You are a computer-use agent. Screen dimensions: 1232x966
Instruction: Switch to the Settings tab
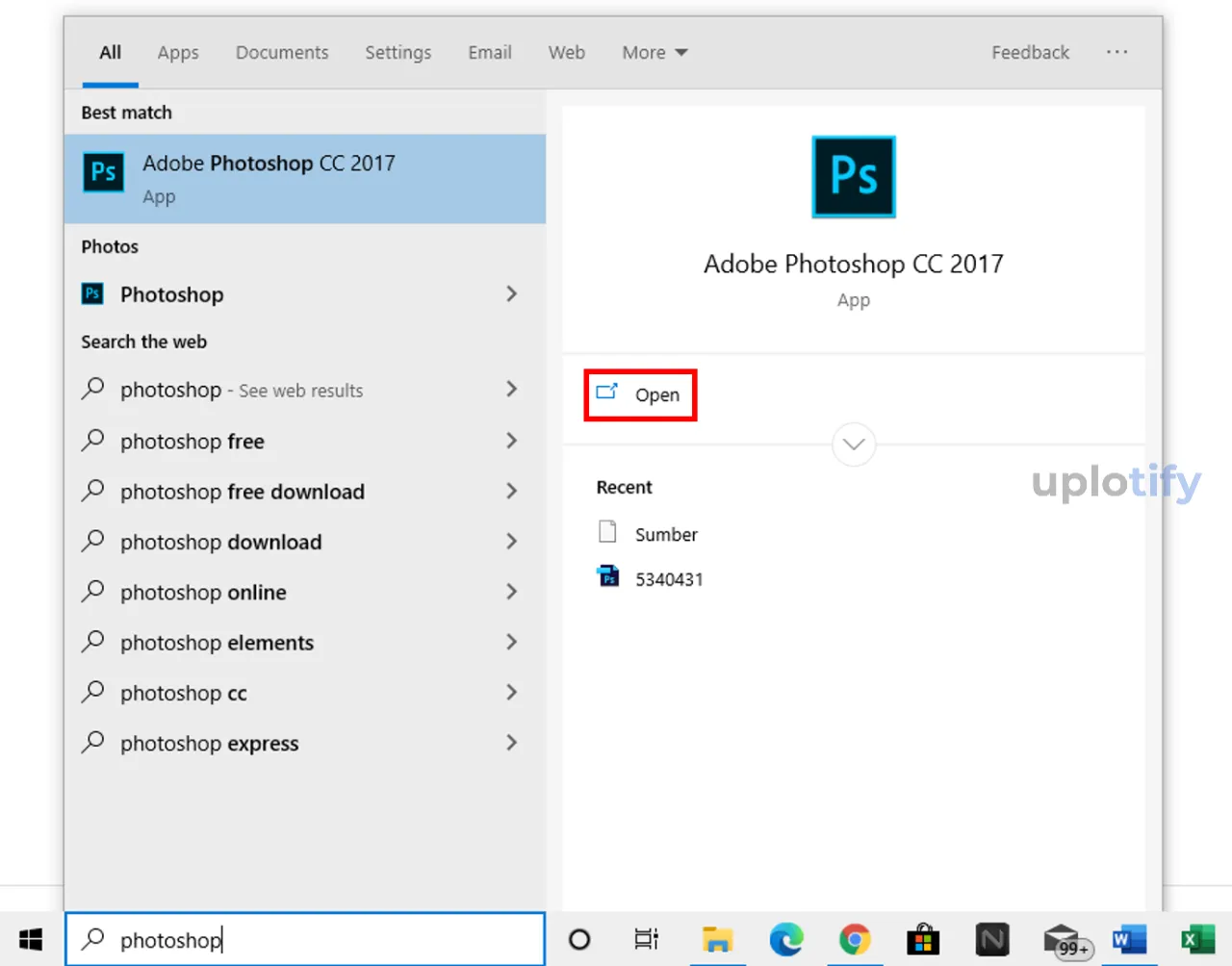coord(398,53)
